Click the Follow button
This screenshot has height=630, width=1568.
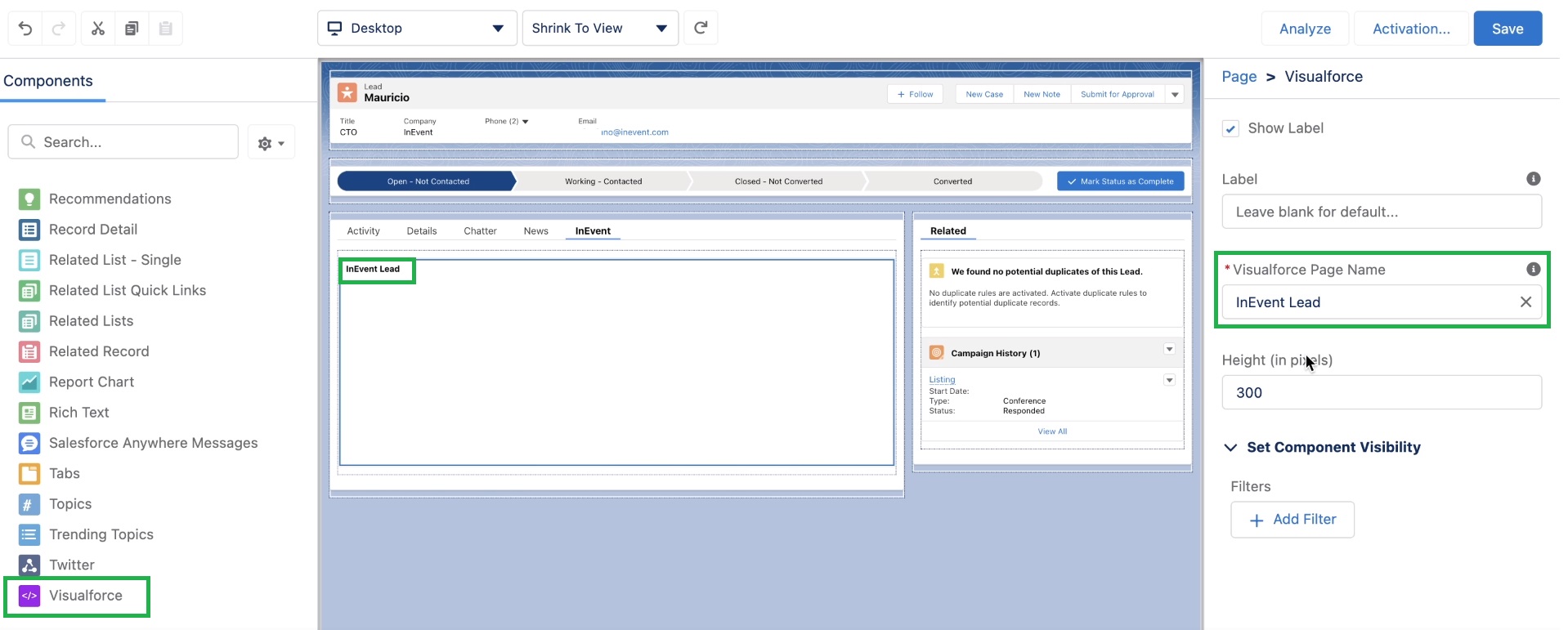tap(915, 94)
